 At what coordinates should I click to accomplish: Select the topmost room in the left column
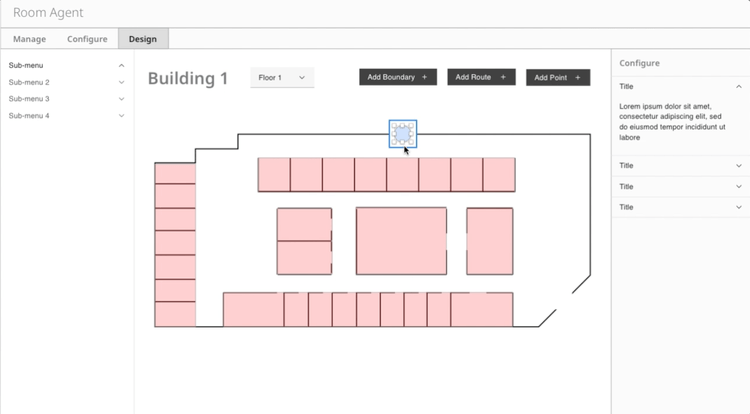pyautogui.click(x=174, y=173)
